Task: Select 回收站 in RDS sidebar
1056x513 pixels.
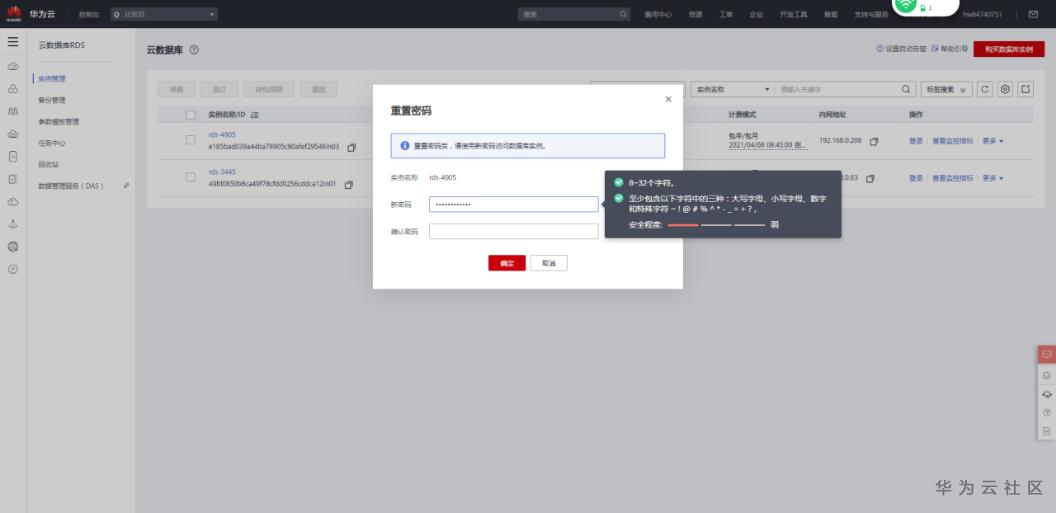Action: tap(48, 164)
